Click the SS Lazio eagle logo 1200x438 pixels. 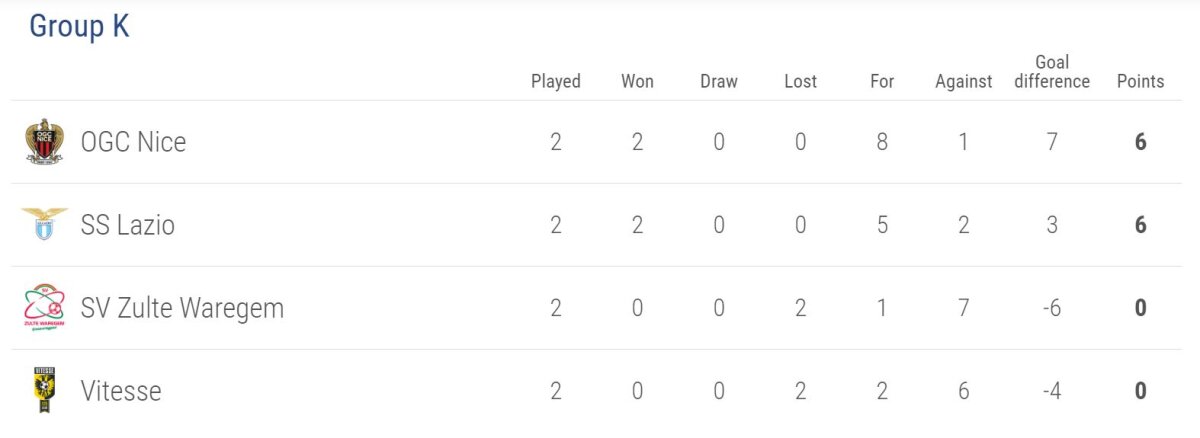click(x=44, y=225)
